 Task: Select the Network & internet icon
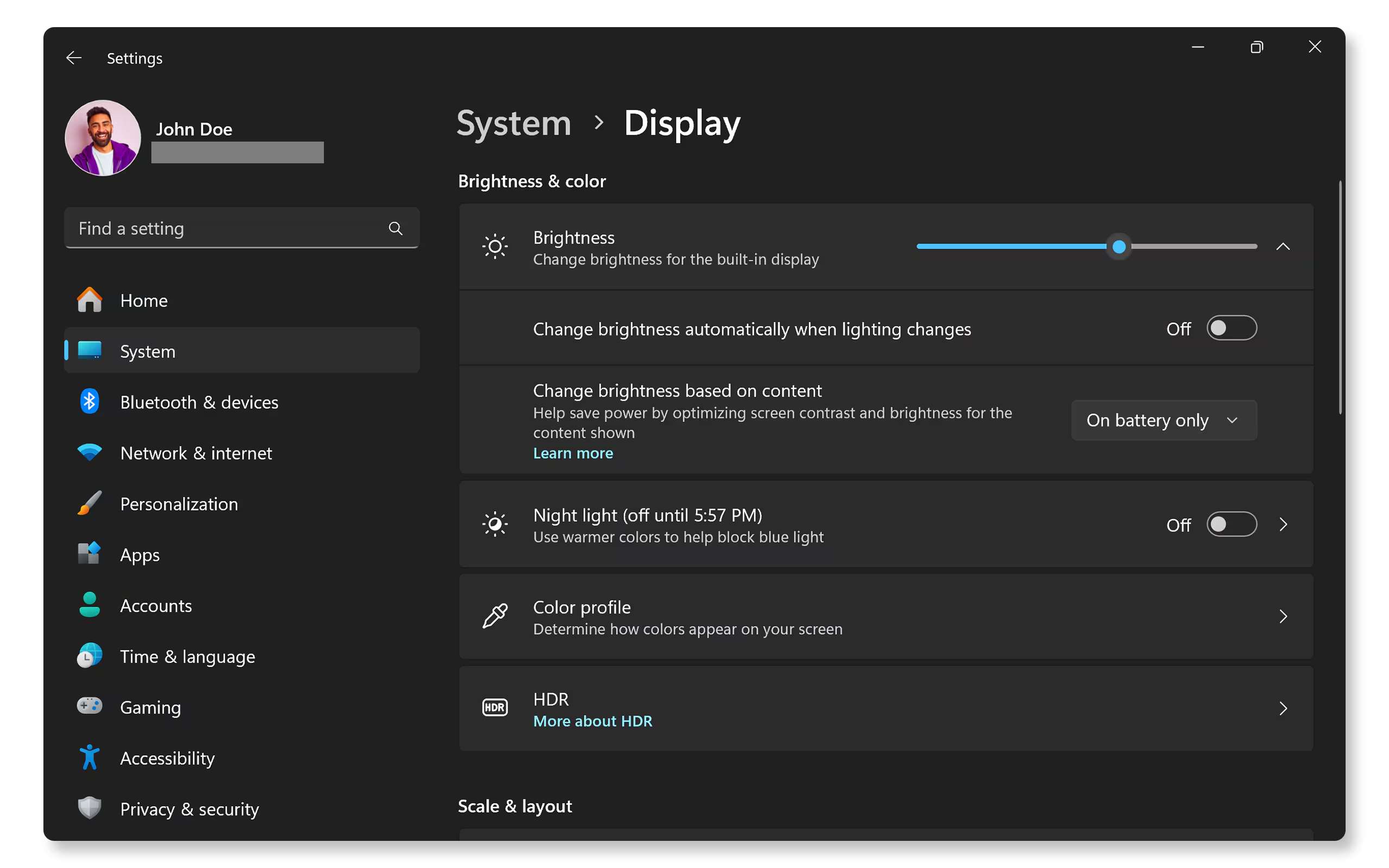(x=90, y=452)
